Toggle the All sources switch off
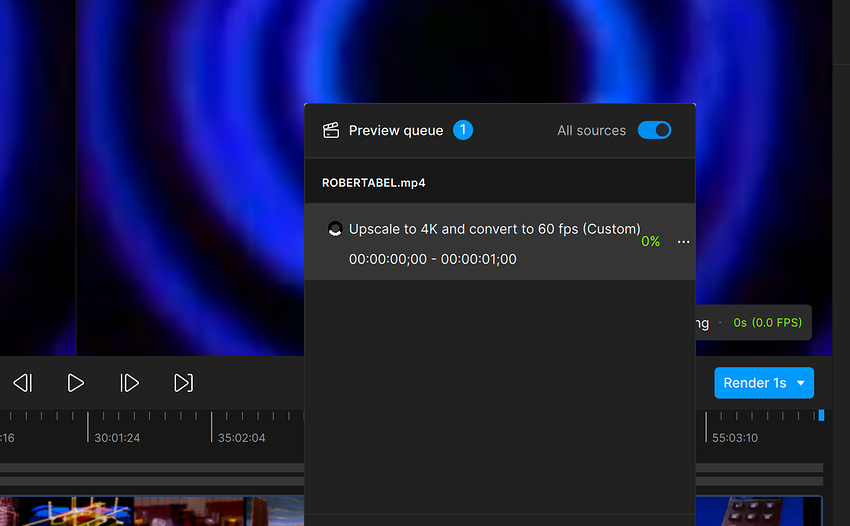The height and width of the screenshot is (526, 850). (654, 130)
